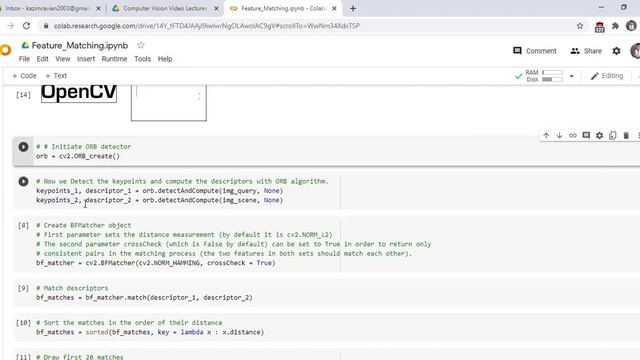Image resolution: width=640 pixels, height=360 pixels.
Task: Run the detectAndCompute code cell
Action: [x=23, y=182]
